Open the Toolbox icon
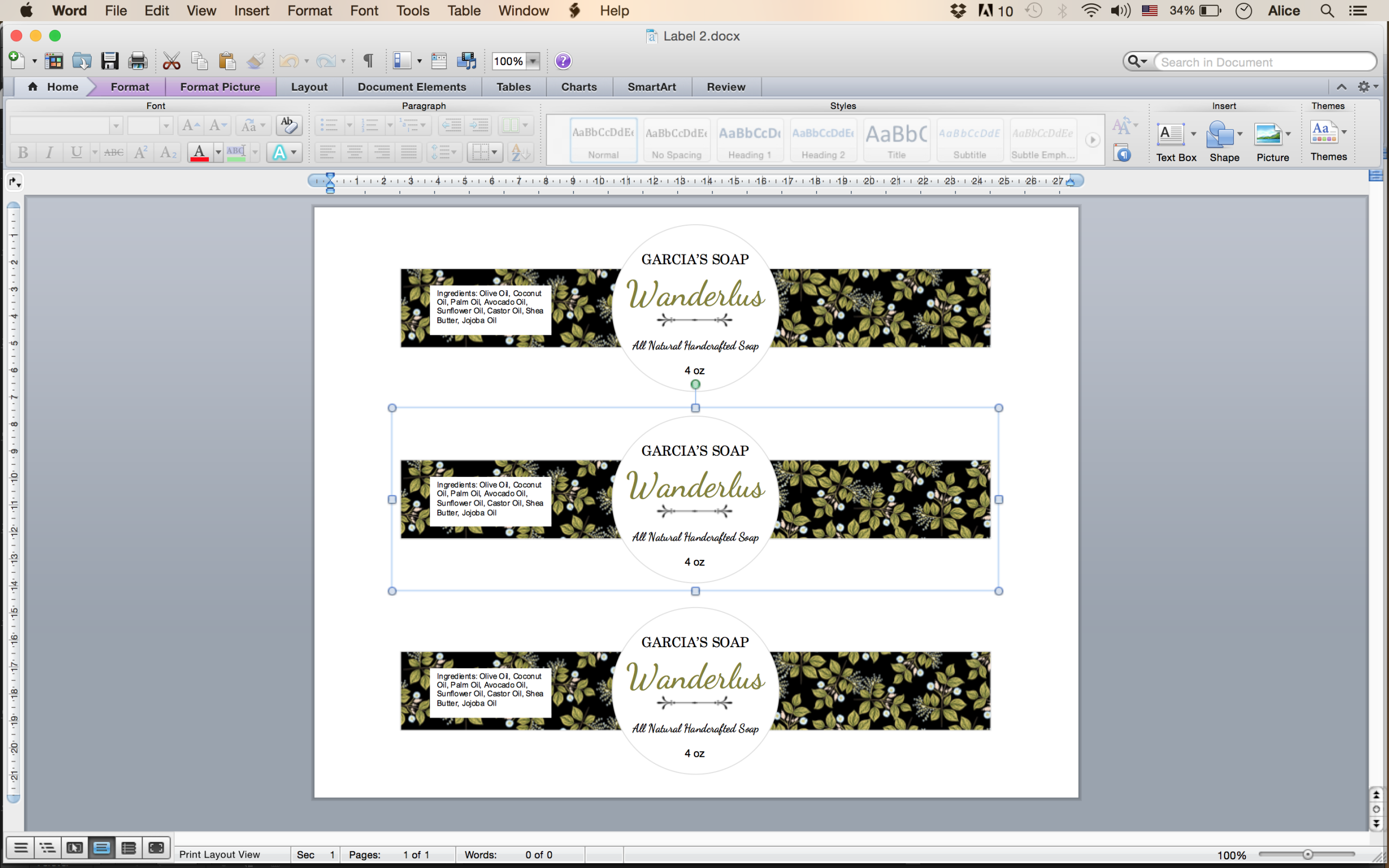1389x868 pixels. 439,61
